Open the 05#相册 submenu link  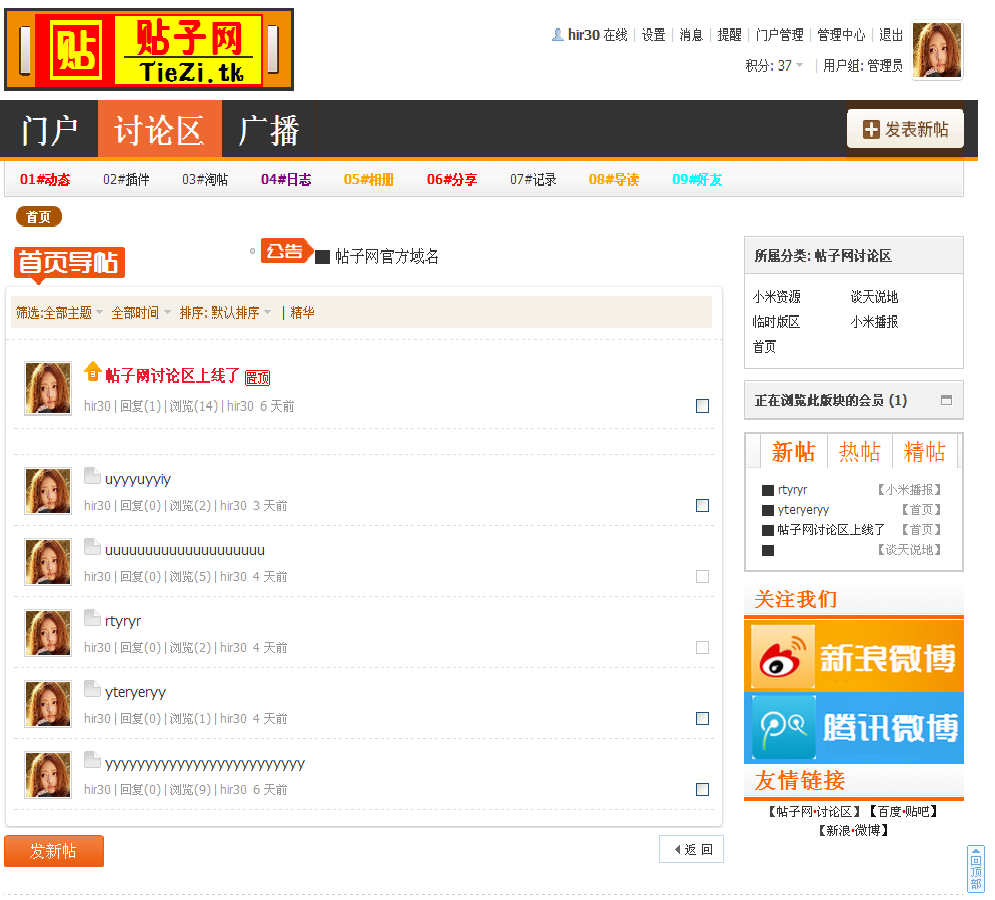(x=369, y=180)
